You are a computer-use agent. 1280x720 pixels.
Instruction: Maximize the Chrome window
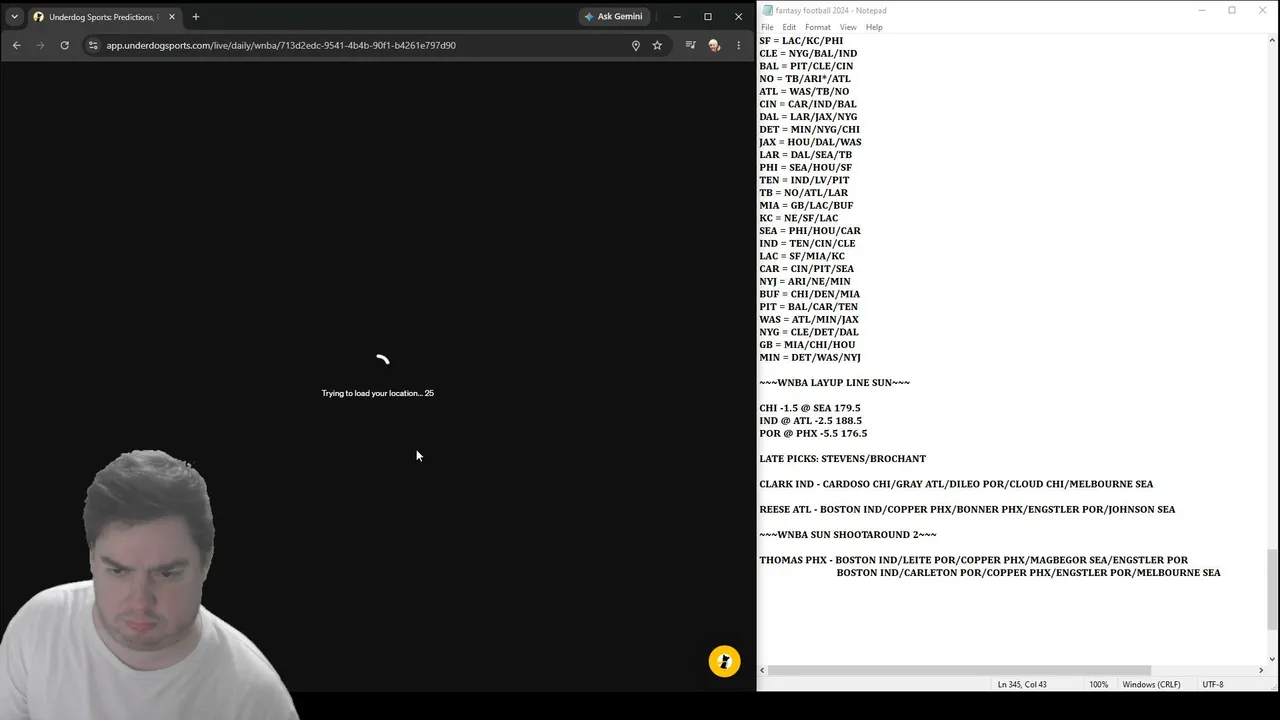point(708,17)
